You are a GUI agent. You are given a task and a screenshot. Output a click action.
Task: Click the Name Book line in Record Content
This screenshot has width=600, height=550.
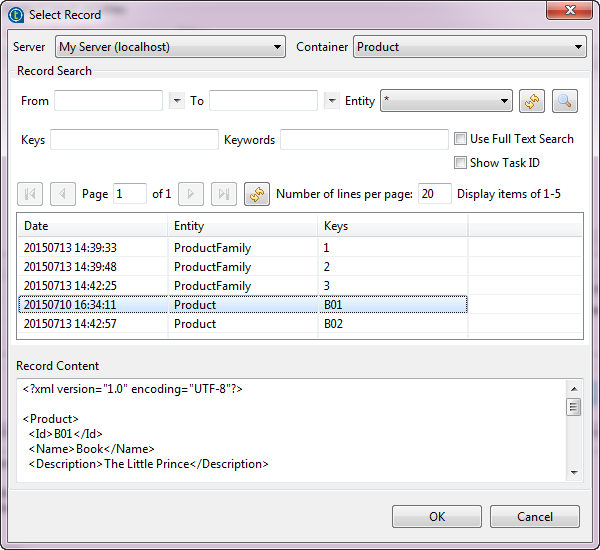coord(91,449)
